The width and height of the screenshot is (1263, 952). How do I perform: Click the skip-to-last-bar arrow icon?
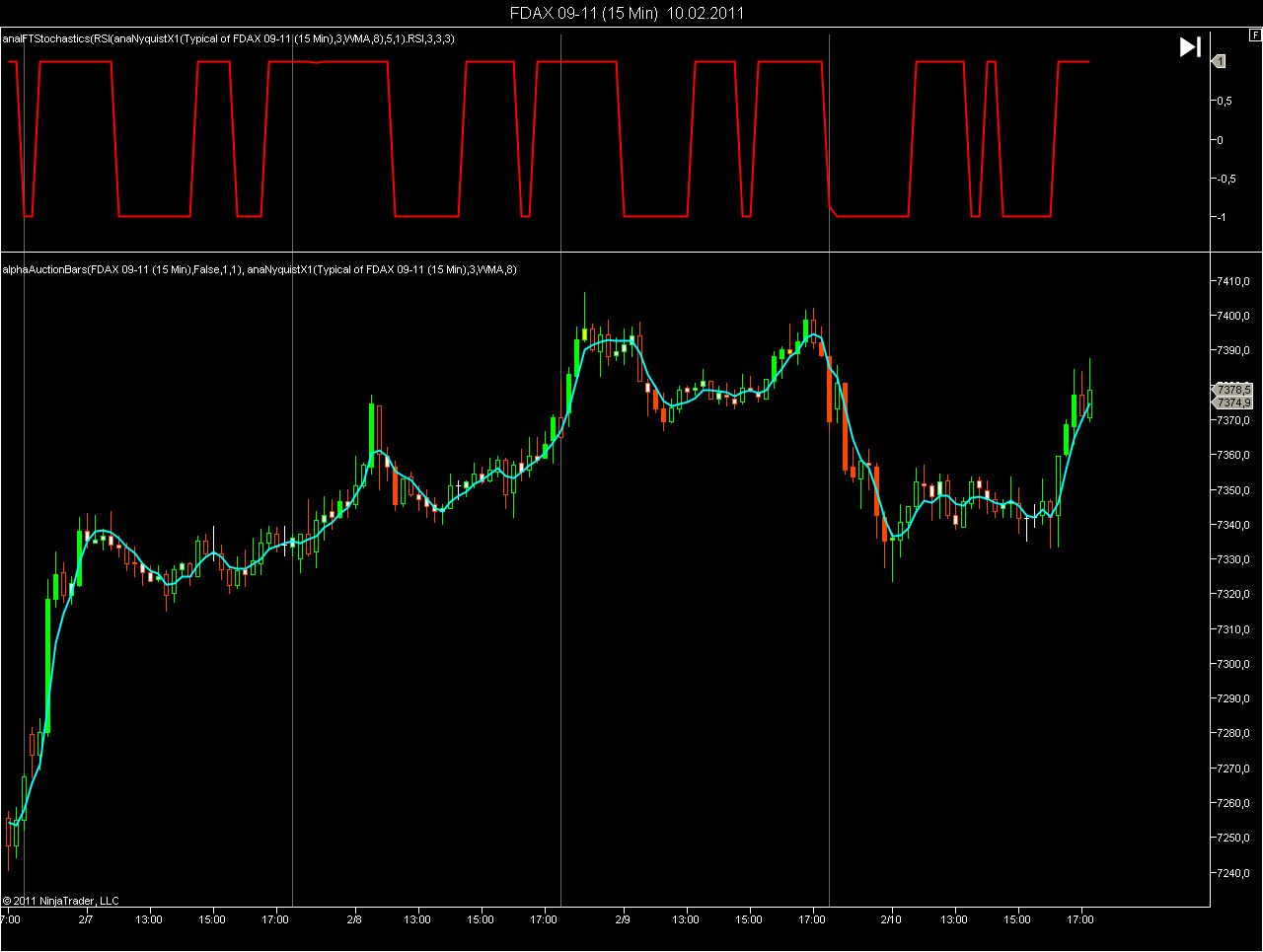1190,46
